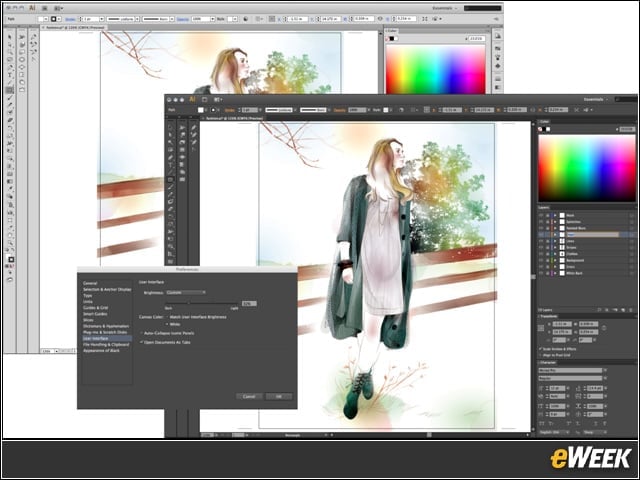This screenshot has width=640, height=480.
Task: Click the hex color field in dark Color panel
Action: 627,129
